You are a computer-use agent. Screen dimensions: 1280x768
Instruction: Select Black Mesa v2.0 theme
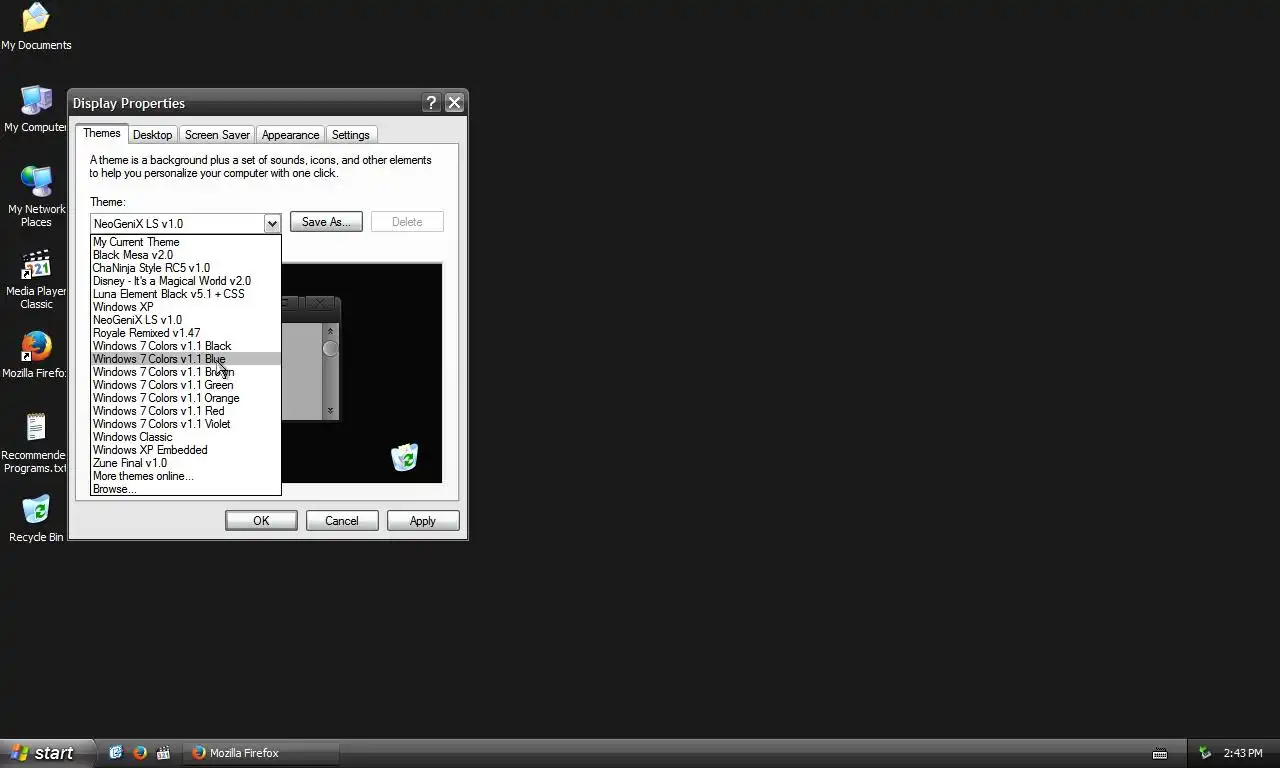click(186, 255)
